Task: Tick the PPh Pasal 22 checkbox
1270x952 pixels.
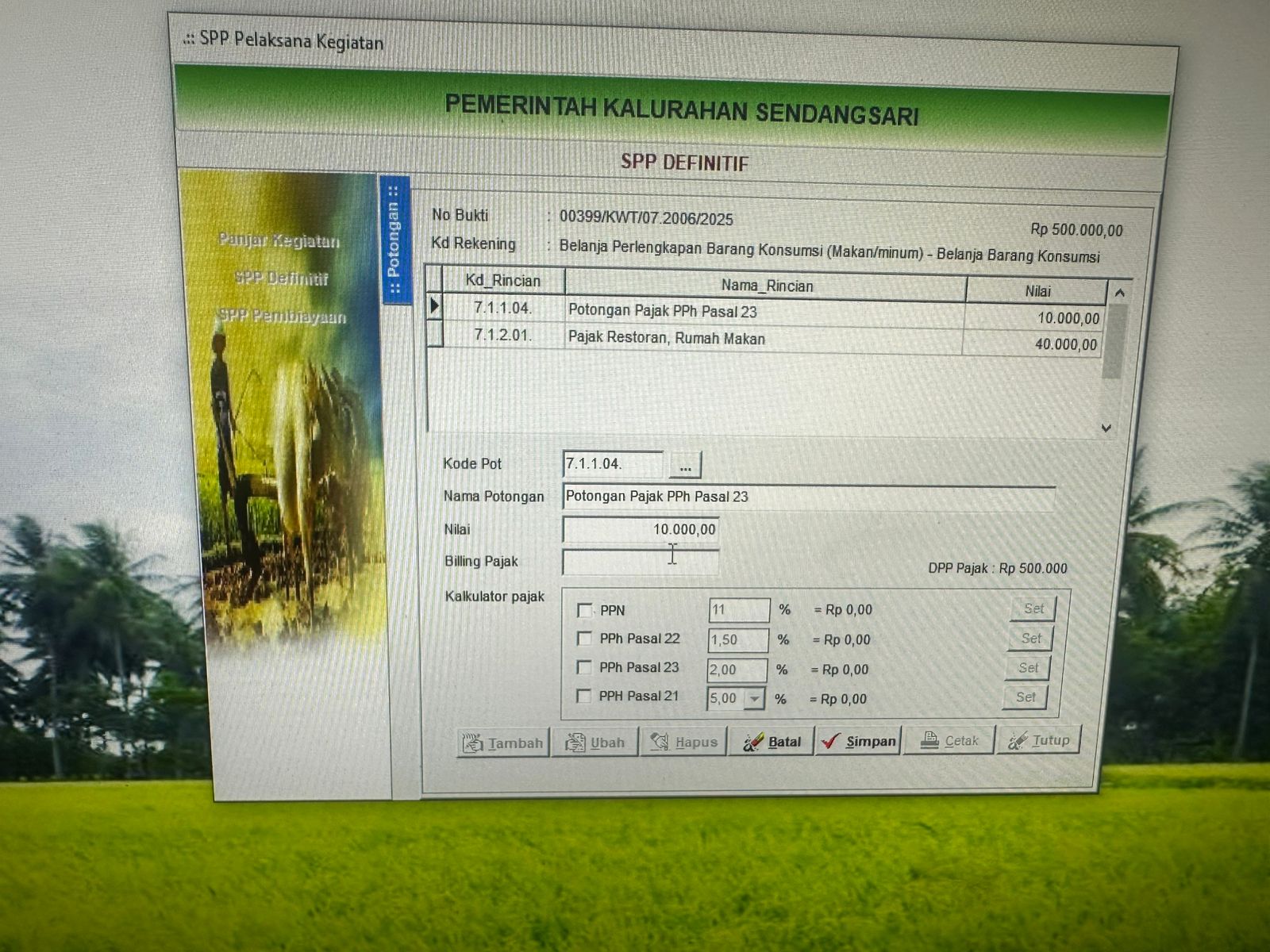Action: (x=584, y=639)
